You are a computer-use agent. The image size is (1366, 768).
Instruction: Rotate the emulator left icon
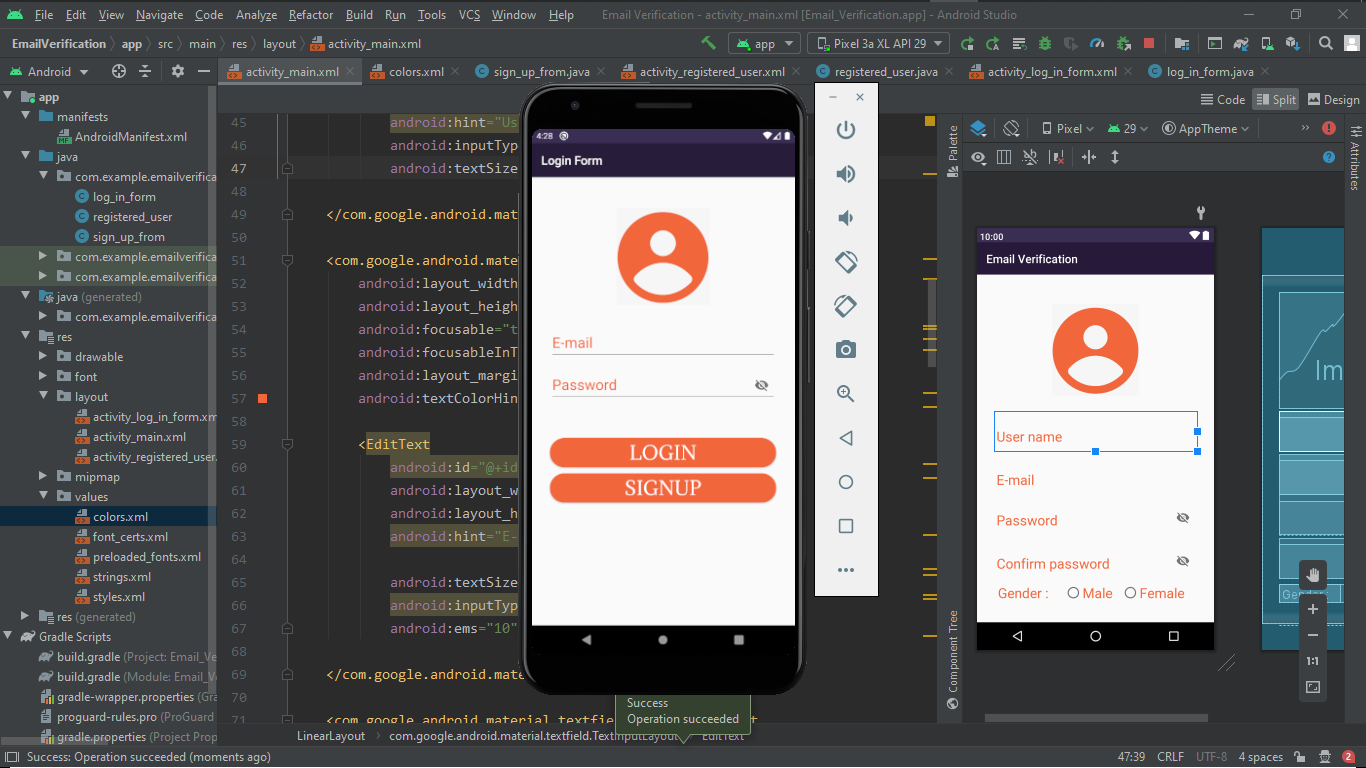pyautogui.click(x=846, y=262)
